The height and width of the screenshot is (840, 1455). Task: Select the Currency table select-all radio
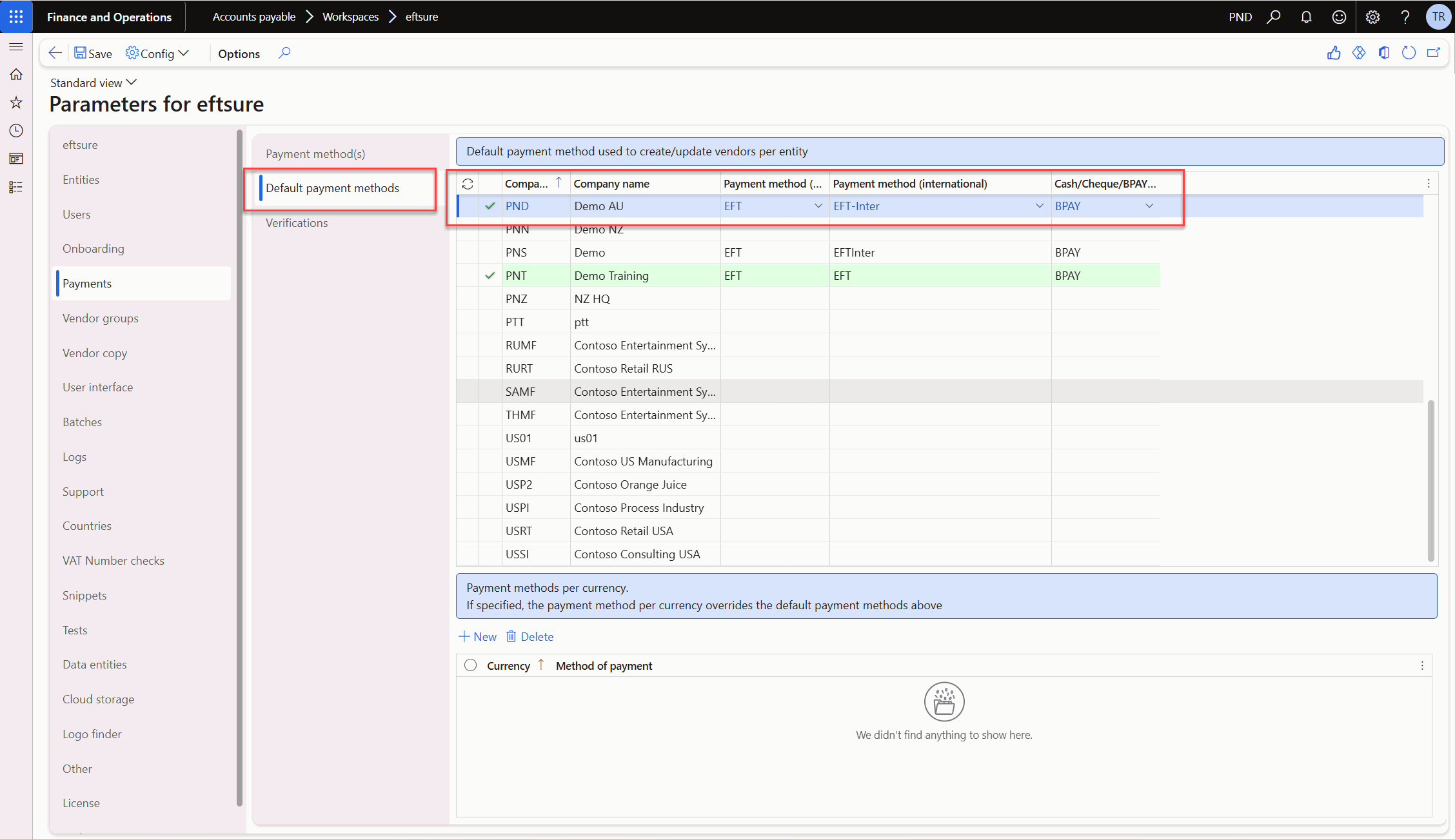[x=471, y=665]
